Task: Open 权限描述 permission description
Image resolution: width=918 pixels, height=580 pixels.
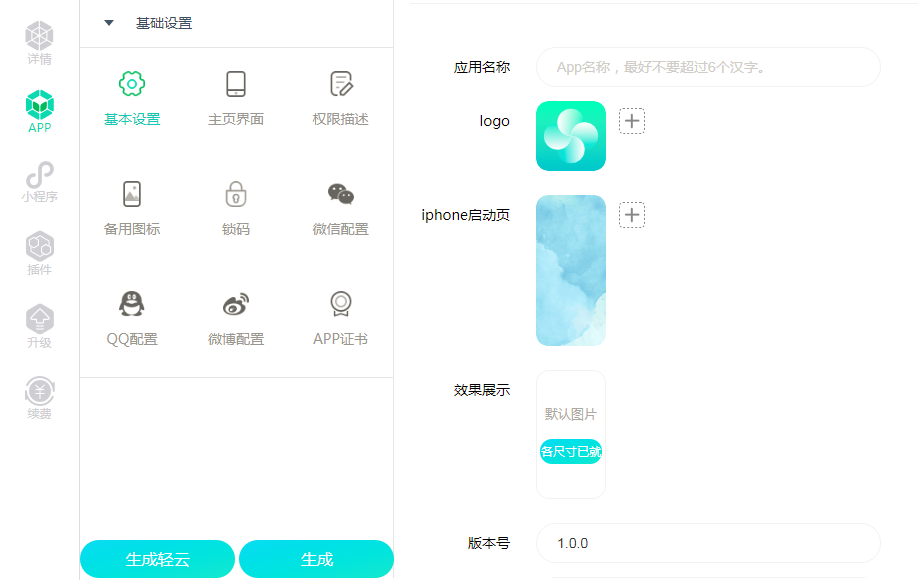Action: pos(340,98)
